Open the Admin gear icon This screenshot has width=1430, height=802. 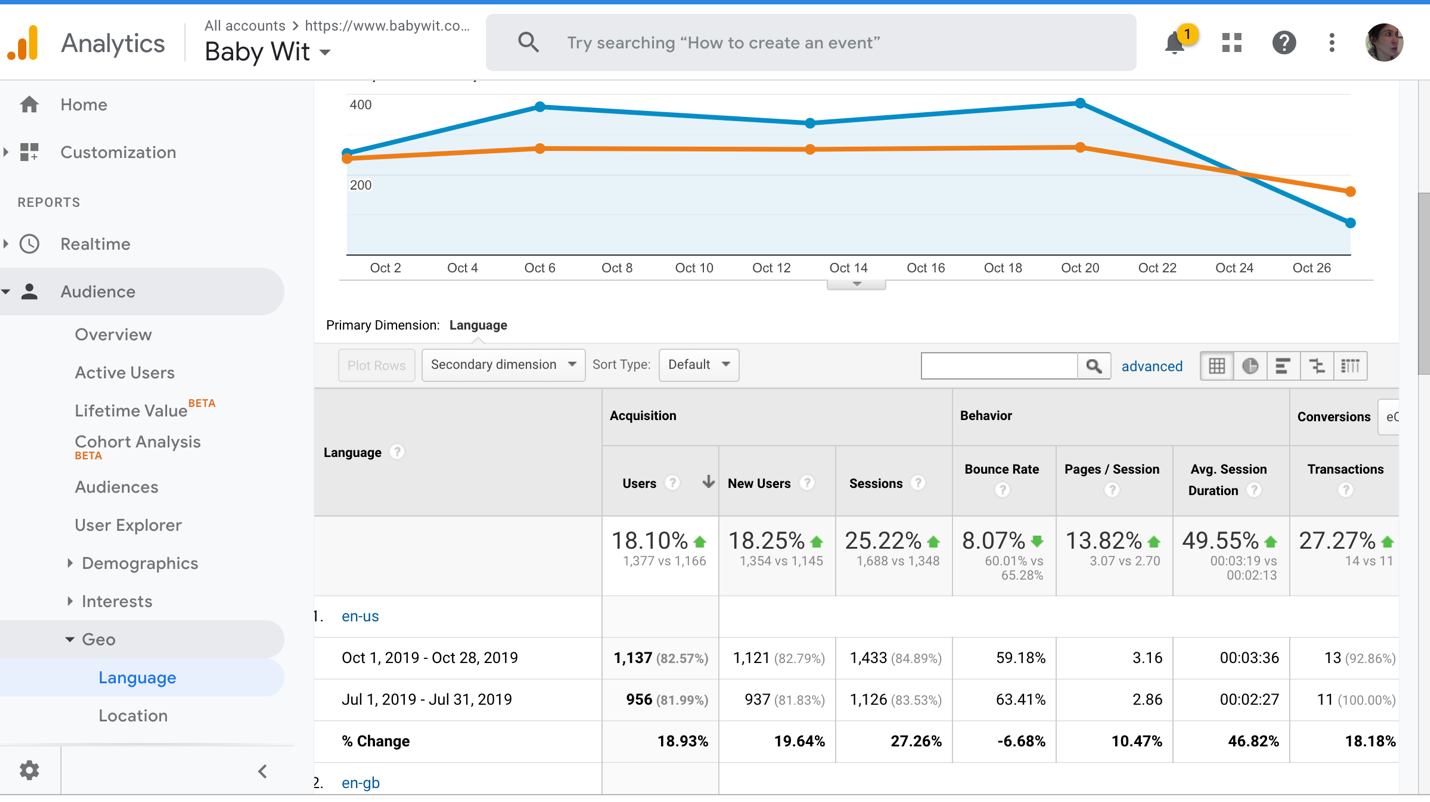pos(29,771)
